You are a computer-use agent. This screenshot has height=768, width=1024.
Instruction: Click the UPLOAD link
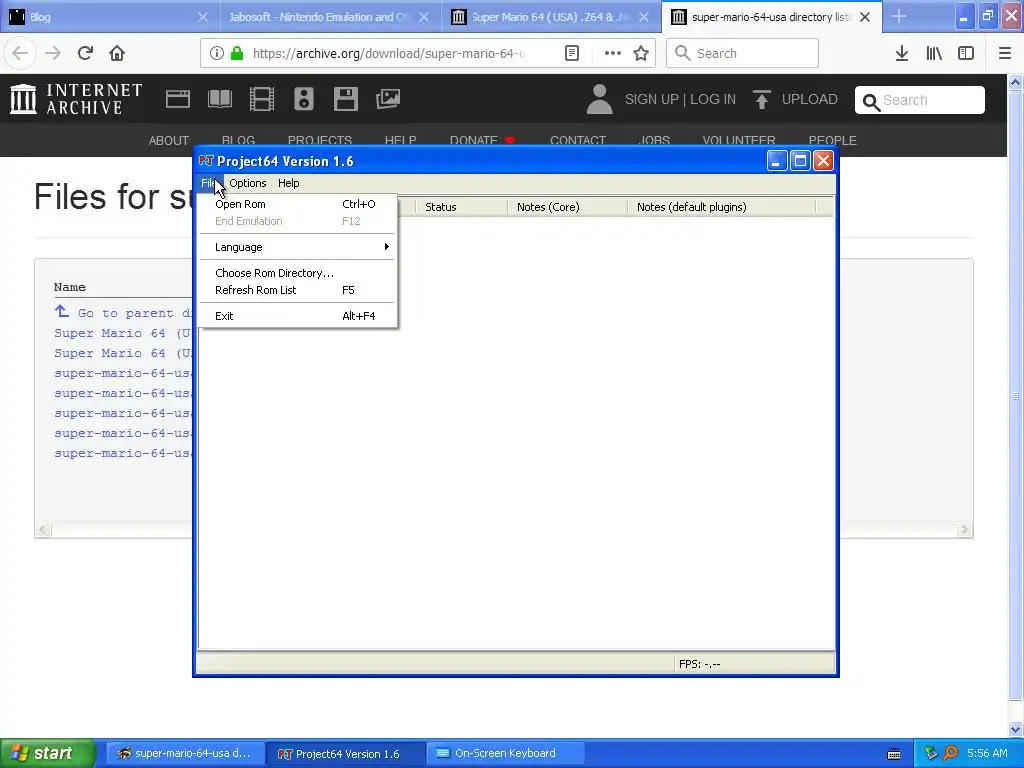795,99
